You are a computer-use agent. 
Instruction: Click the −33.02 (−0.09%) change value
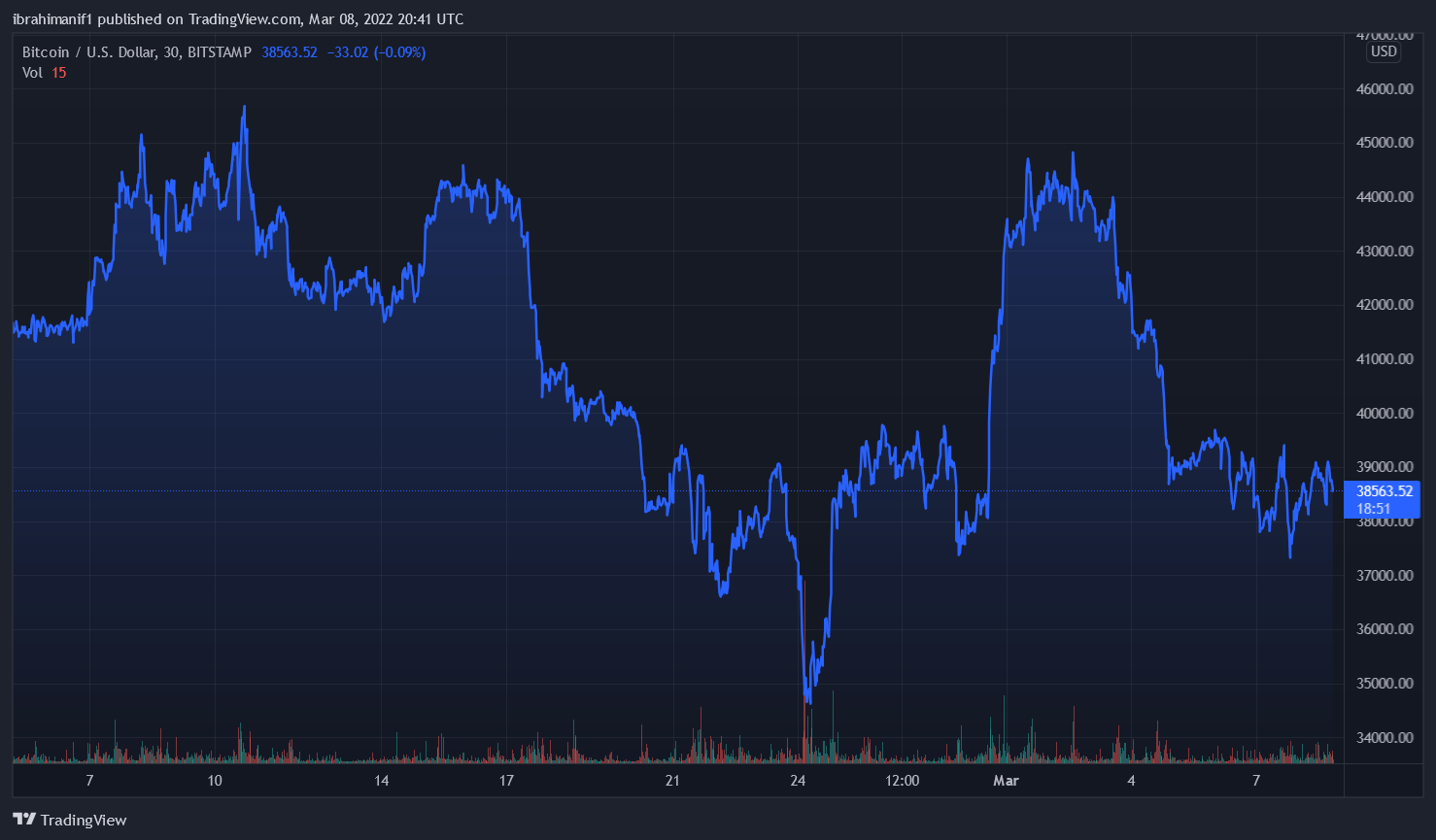point(375,52)
